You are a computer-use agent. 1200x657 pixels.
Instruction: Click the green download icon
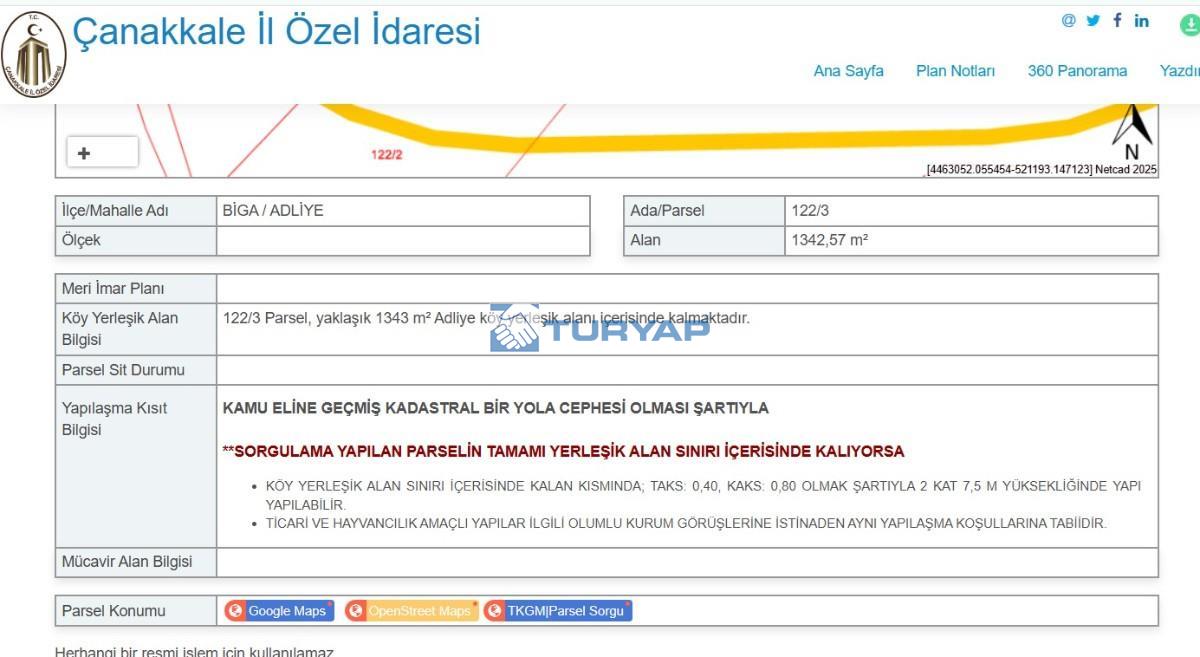click(1190, 26)
